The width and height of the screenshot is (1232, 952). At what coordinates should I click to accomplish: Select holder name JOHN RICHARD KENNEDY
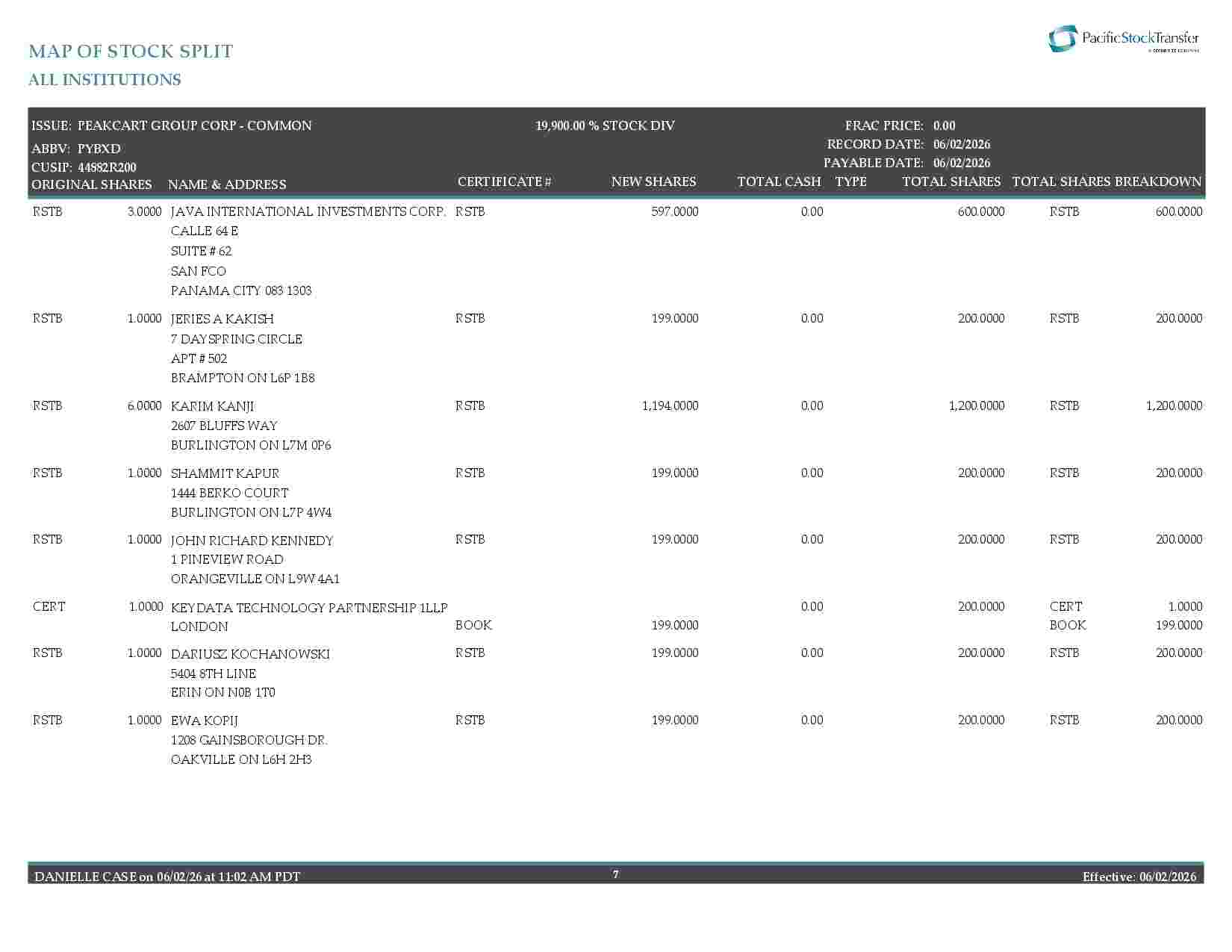252,541
